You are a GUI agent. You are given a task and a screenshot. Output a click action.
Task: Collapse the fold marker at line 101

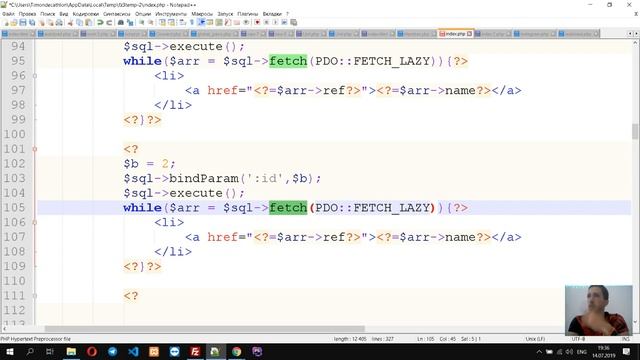[35, 149]
